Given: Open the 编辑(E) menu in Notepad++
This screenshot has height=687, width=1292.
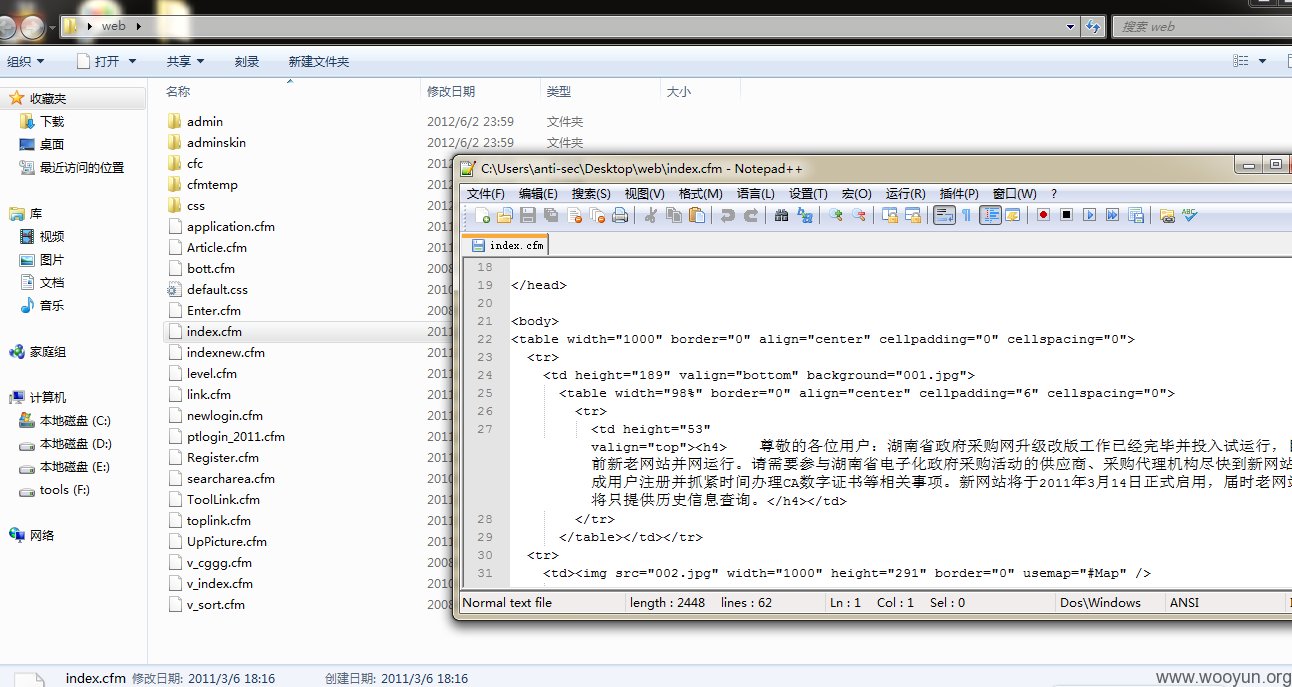Looking at the screenshot, I should [x=538, y=194].
